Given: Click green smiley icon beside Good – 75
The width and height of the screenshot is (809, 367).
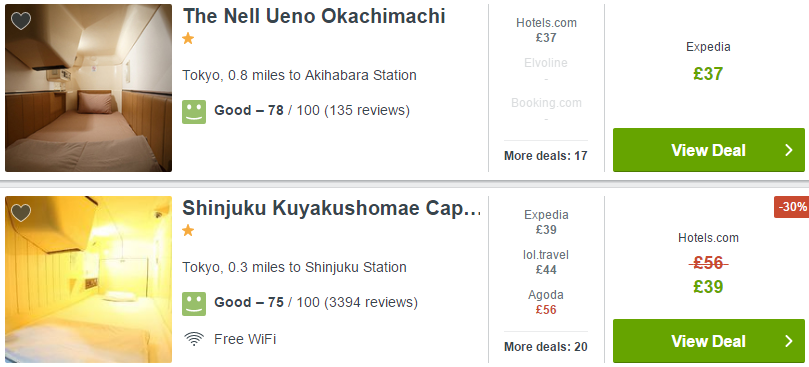Looking at the screenshot, I should point(194,304).
